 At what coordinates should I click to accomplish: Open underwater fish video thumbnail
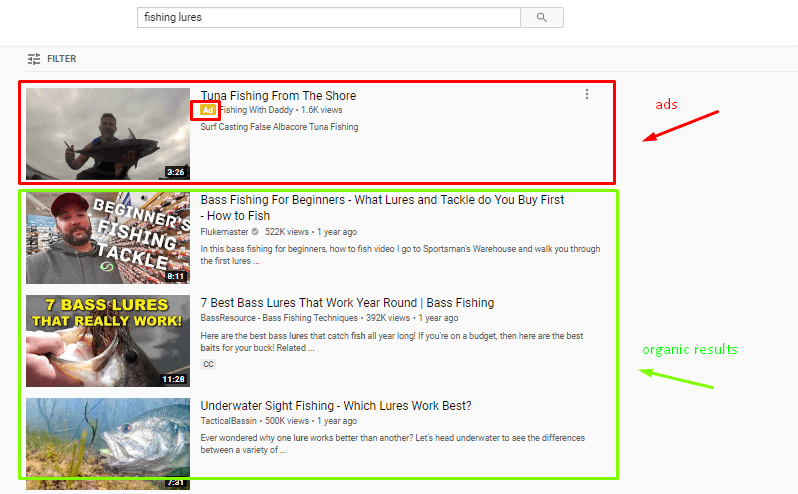coord(108,442)
